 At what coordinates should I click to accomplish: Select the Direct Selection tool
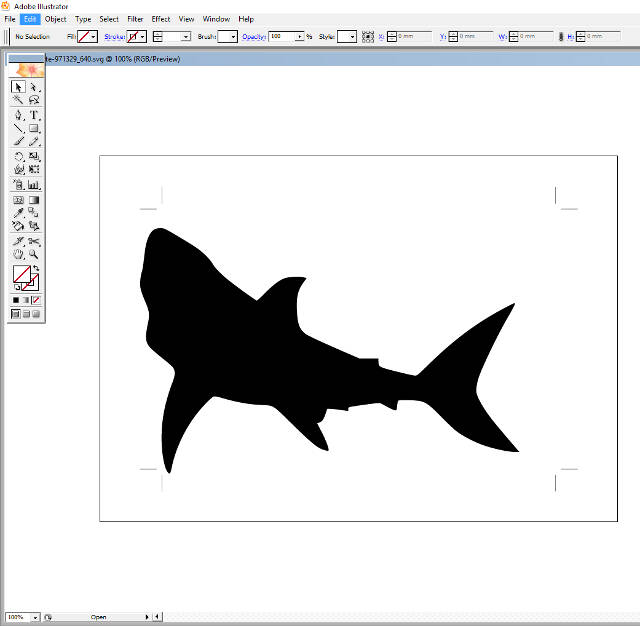(x=34, y=87)
